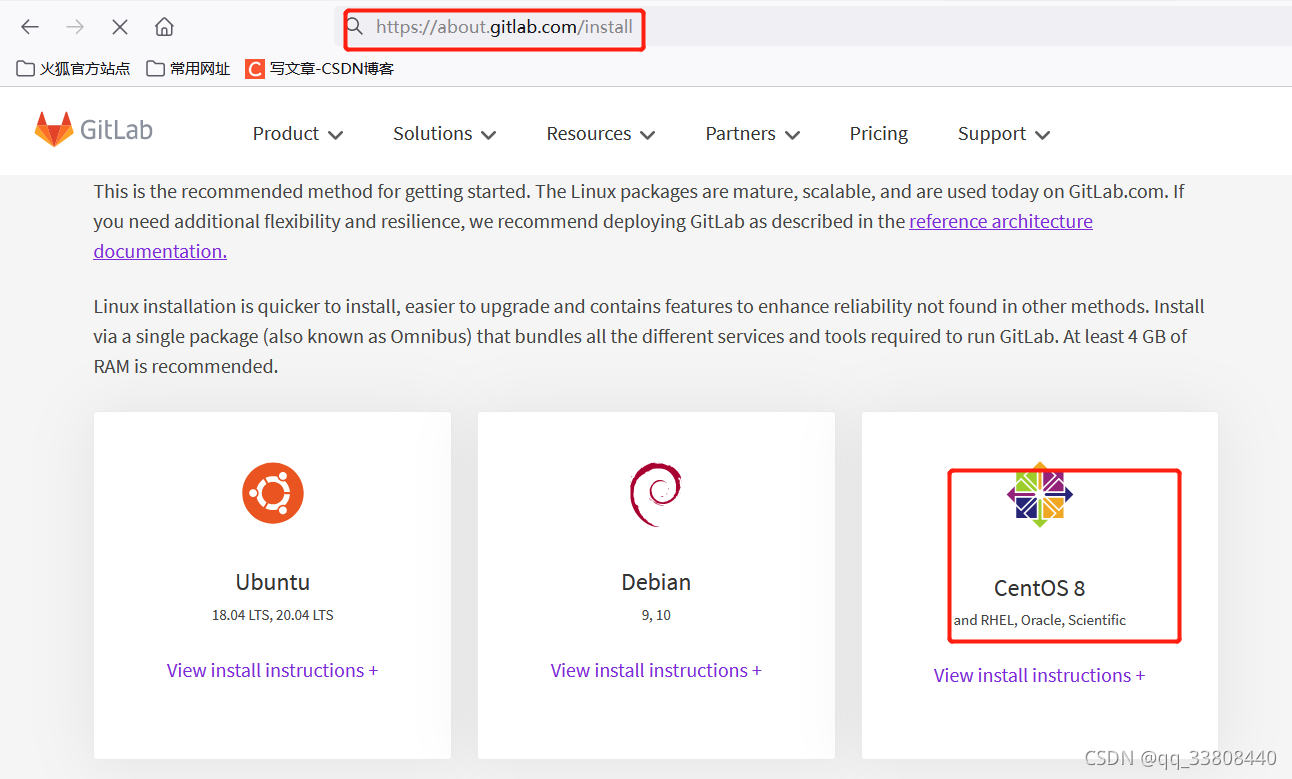This screenshot has height=779, width=1292.
Task: Click the search magnifier in address bar
Action: point(355,27)
